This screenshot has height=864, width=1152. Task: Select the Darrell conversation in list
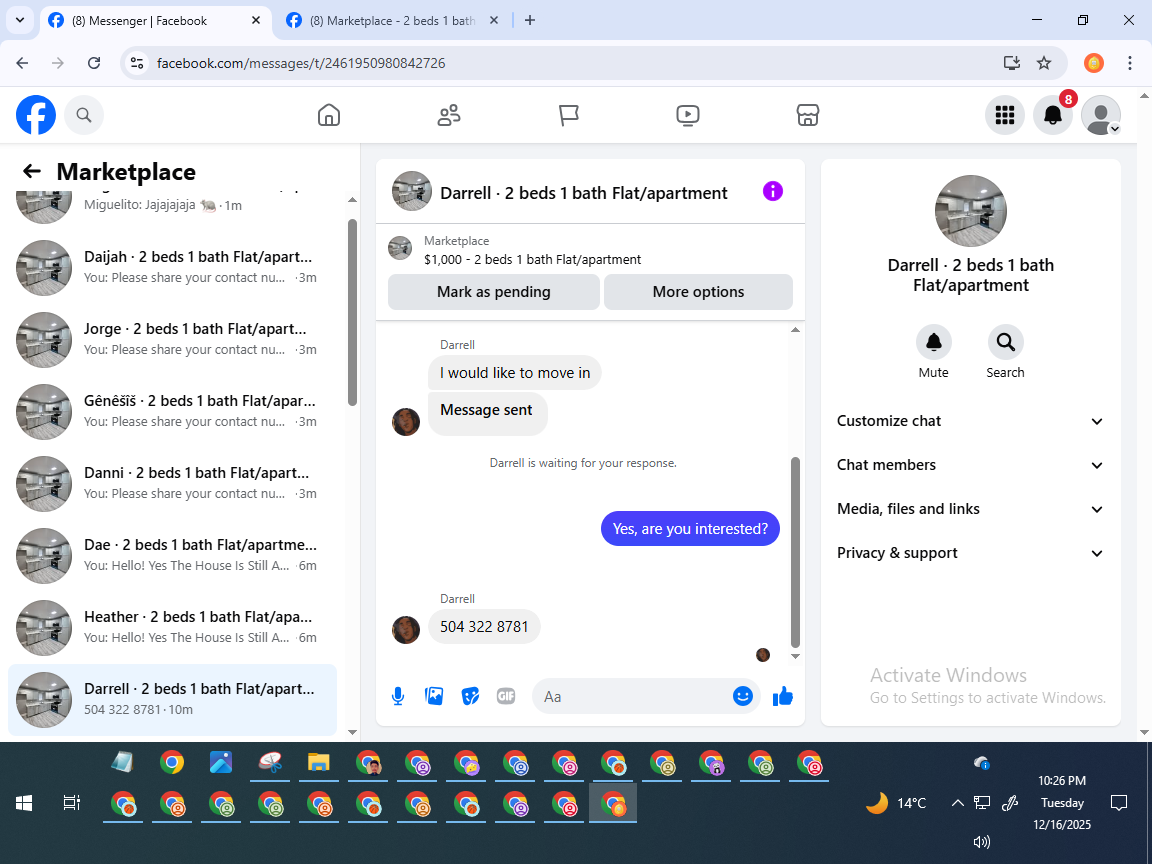[172, 699]
